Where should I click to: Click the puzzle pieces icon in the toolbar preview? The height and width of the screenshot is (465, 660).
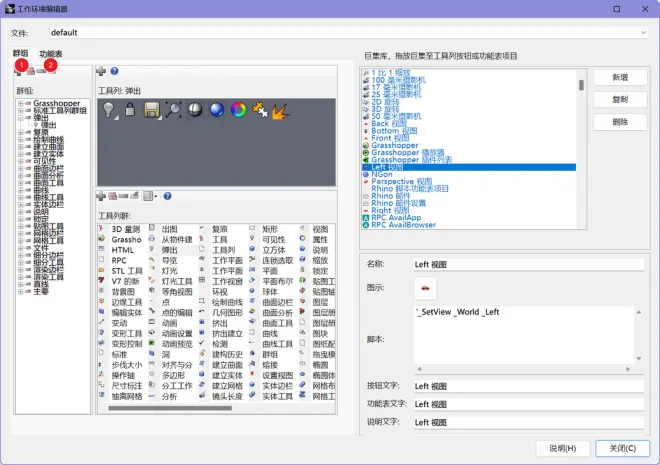[x=260, y=109]
